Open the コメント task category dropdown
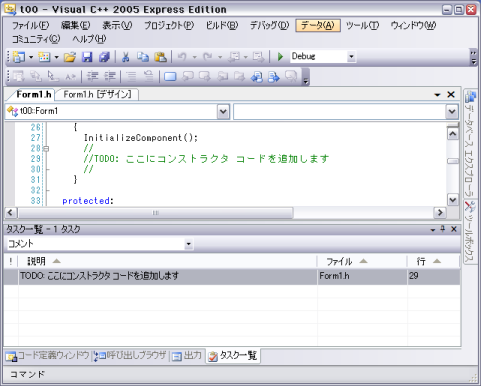 pos(189,244)
